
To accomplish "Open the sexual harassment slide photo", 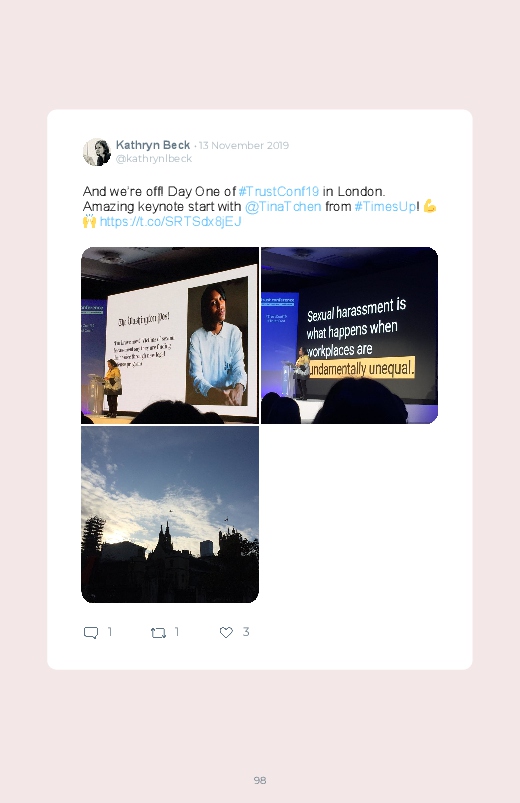I will pos(349,335).
